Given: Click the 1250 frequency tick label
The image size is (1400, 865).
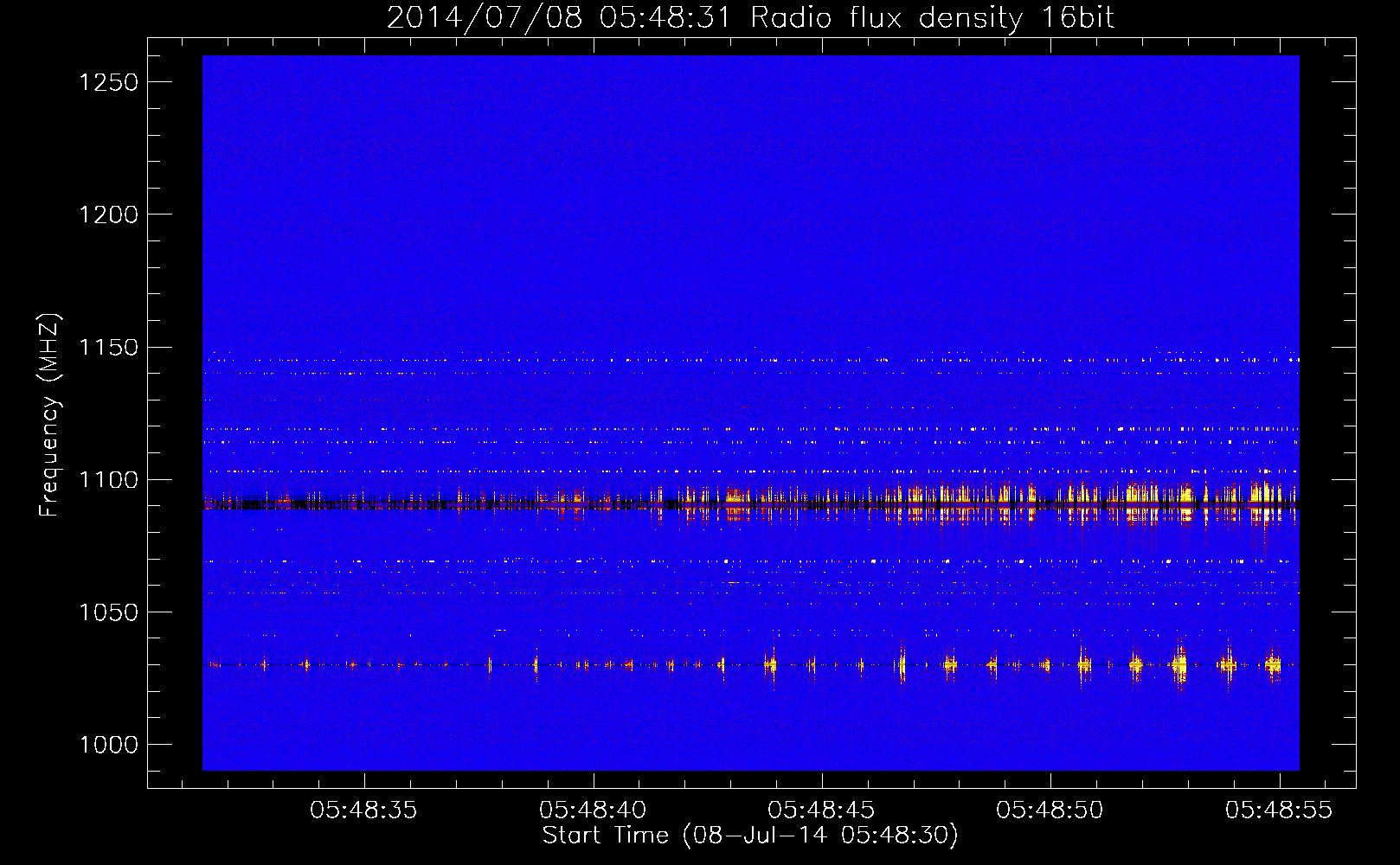Looking at the screenshot, I should 108,82.
